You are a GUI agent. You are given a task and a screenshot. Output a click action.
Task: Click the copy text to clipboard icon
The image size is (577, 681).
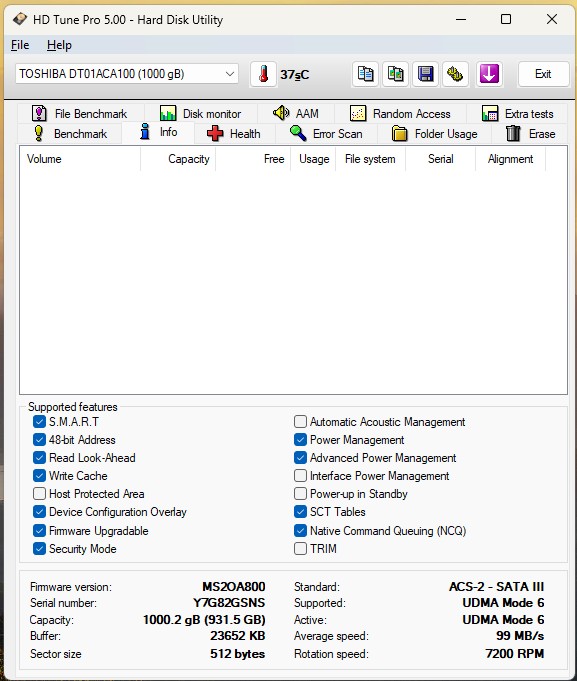pos(365,74)
